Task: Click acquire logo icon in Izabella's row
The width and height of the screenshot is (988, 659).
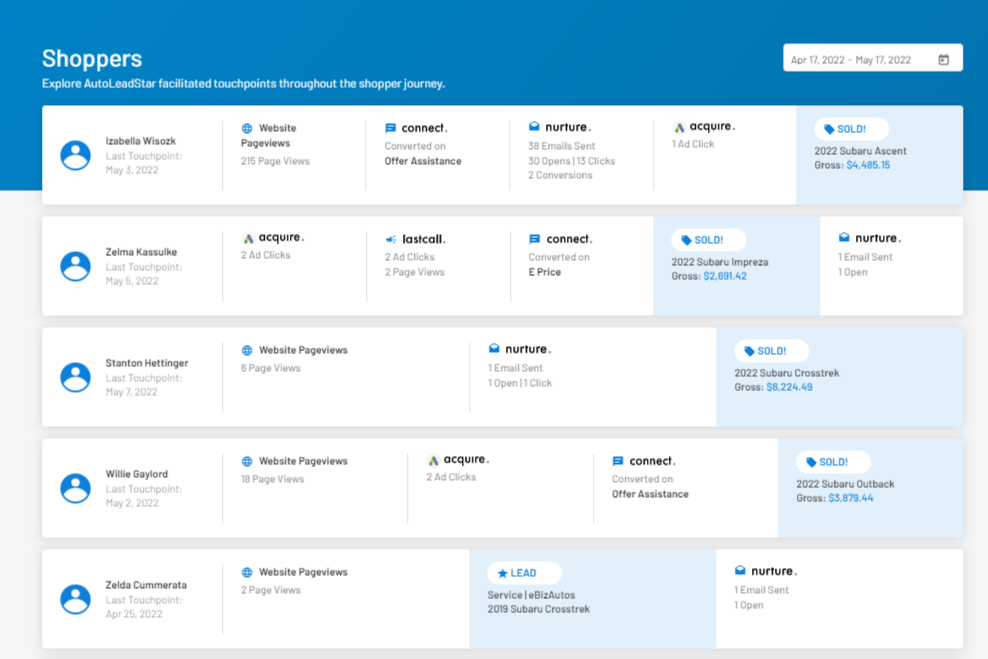Action: coord(679,127)
